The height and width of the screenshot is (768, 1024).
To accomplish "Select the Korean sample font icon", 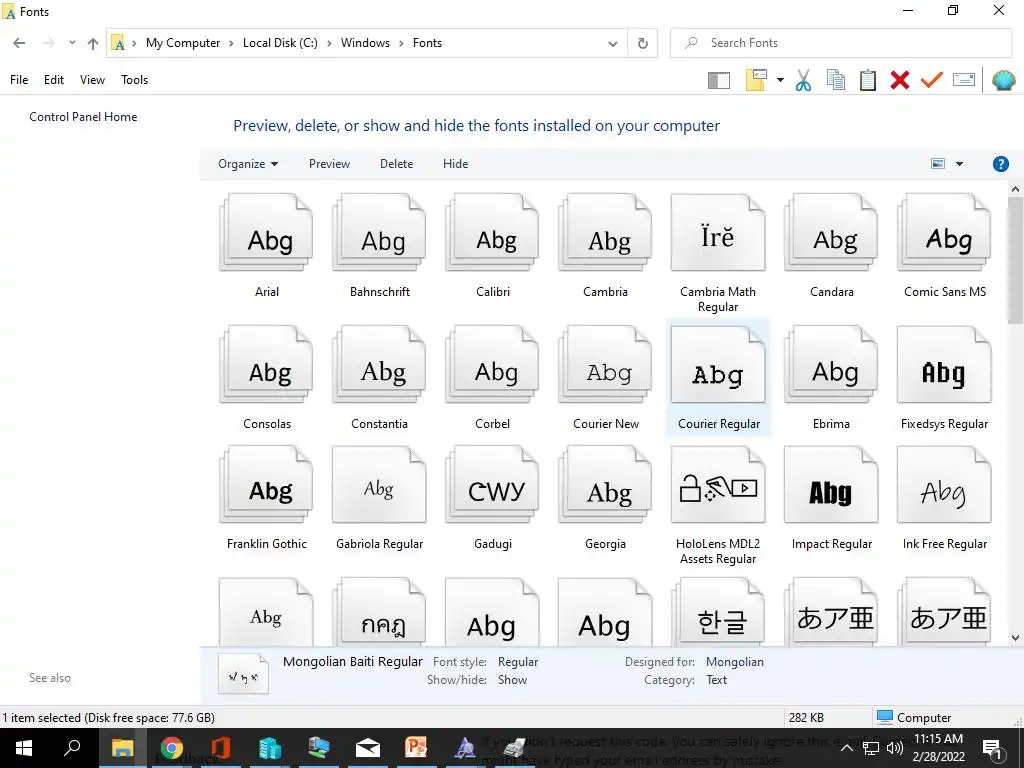I will point(718,612).
